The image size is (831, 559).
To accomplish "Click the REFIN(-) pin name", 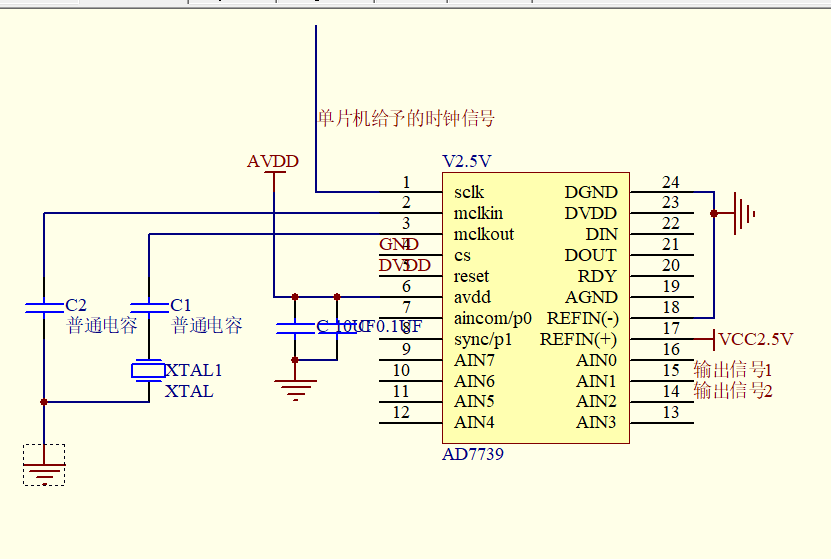I will click(x=582, y=318).
